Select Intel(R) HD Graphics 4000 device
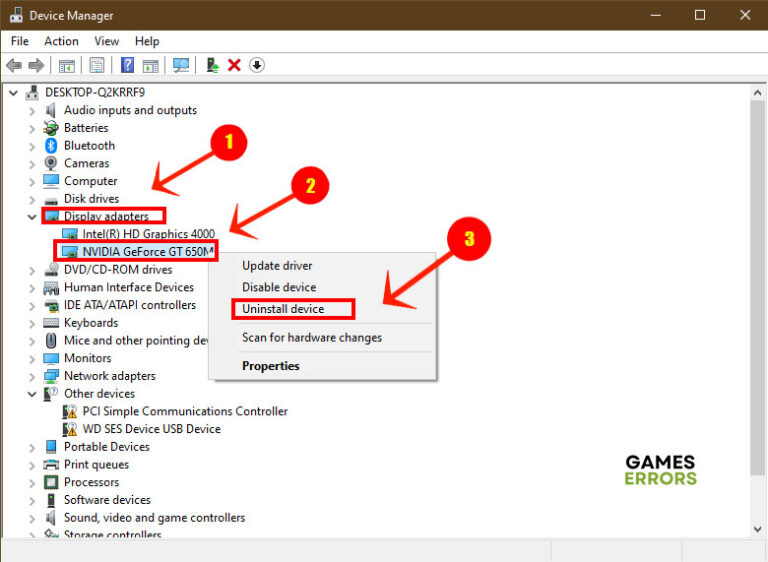The image size is (768, 562). (148, 234)
